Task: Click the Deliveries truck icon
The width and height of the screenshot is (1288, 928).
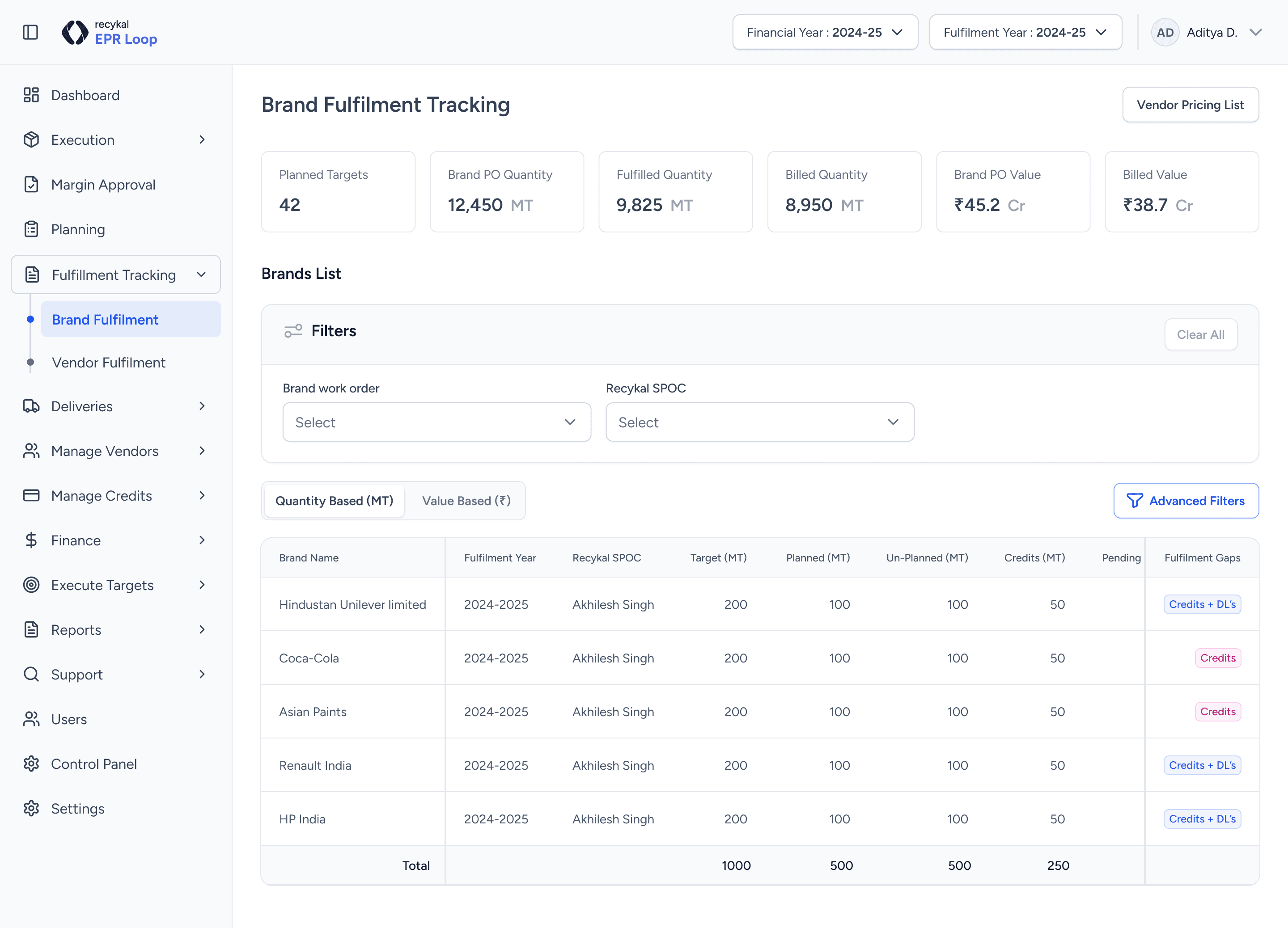Action: [x=31, y=406]
